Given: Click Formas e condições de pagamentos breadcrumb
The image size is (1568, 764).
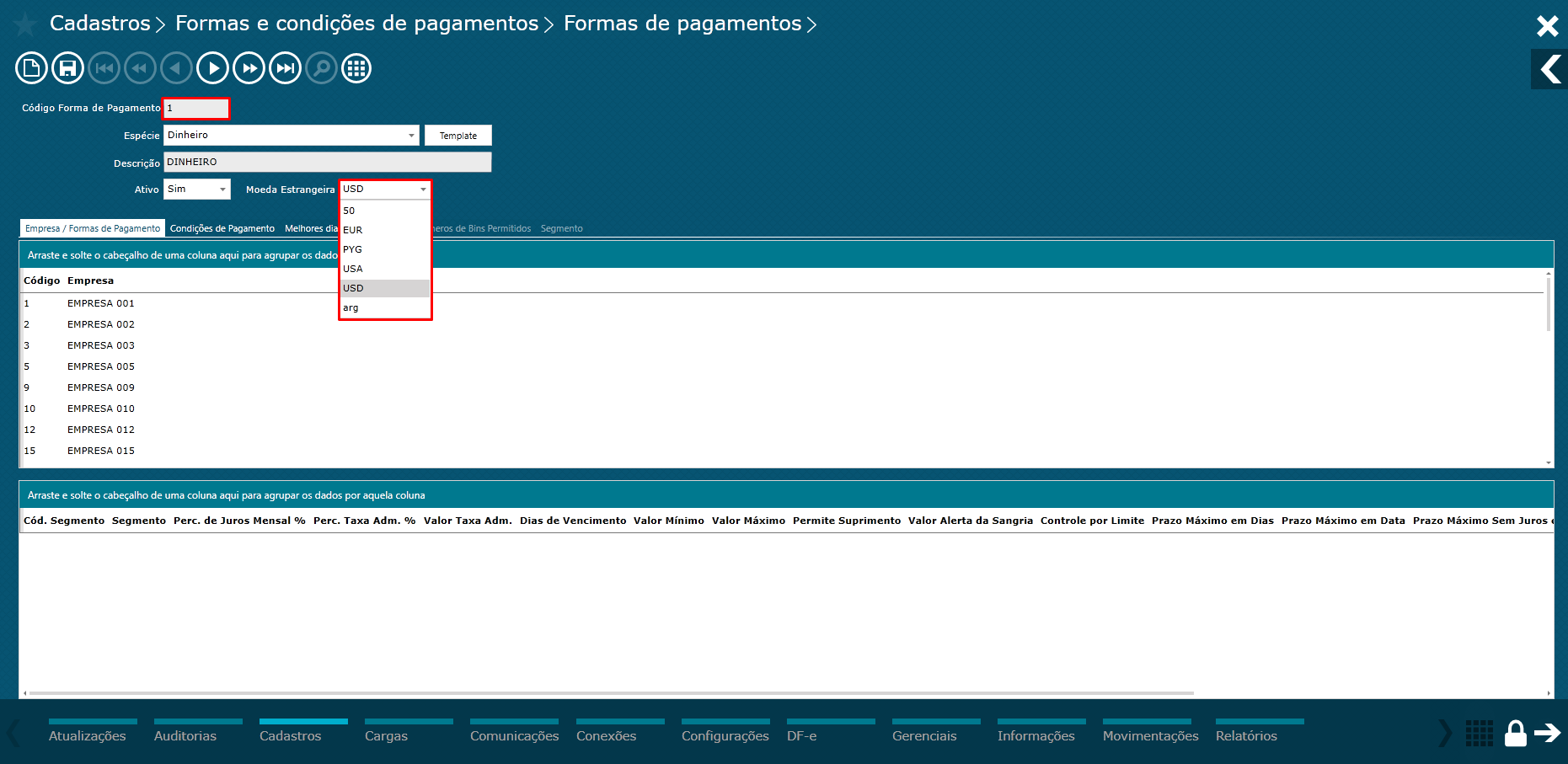Looking at the screenshot, I should [x=356, y=24].
